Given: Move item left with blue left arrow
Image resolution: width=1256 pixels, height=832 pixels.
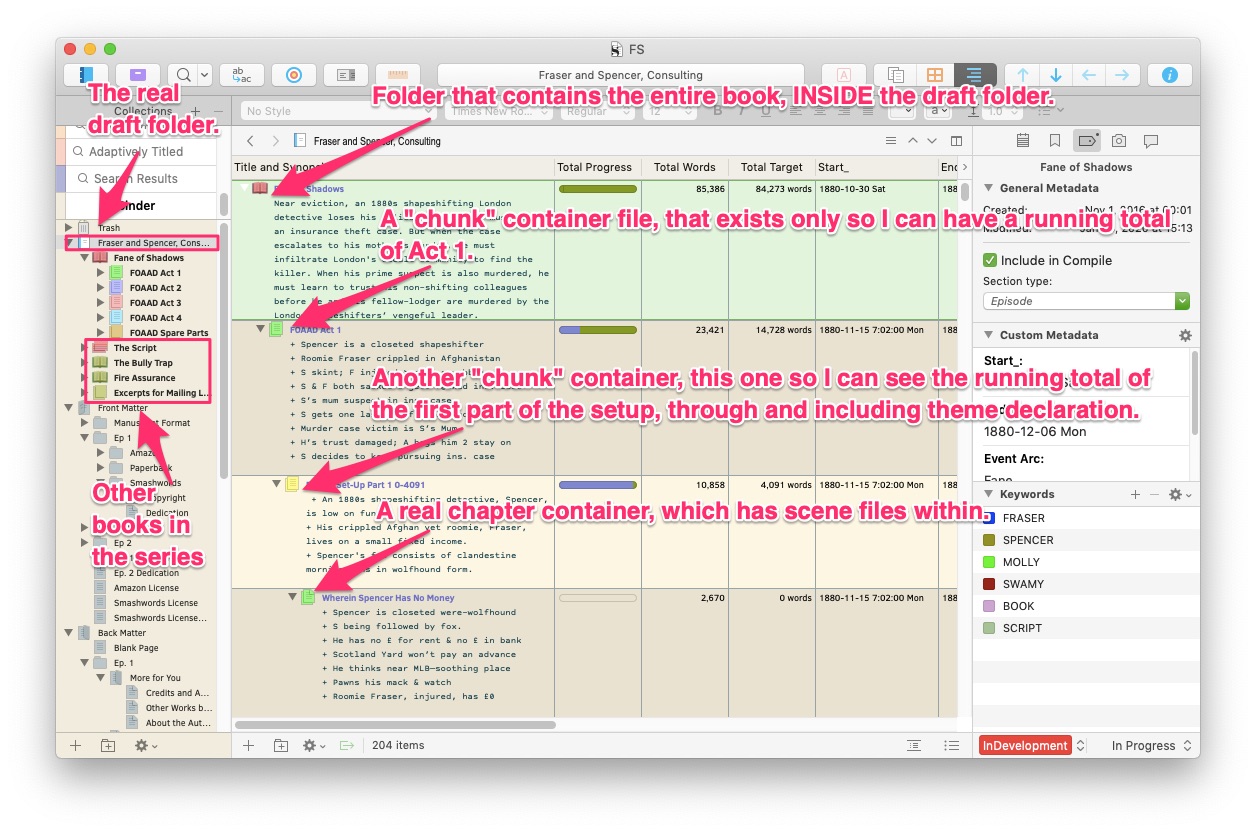Looking at the screenshot, I should pos(1089,75).
